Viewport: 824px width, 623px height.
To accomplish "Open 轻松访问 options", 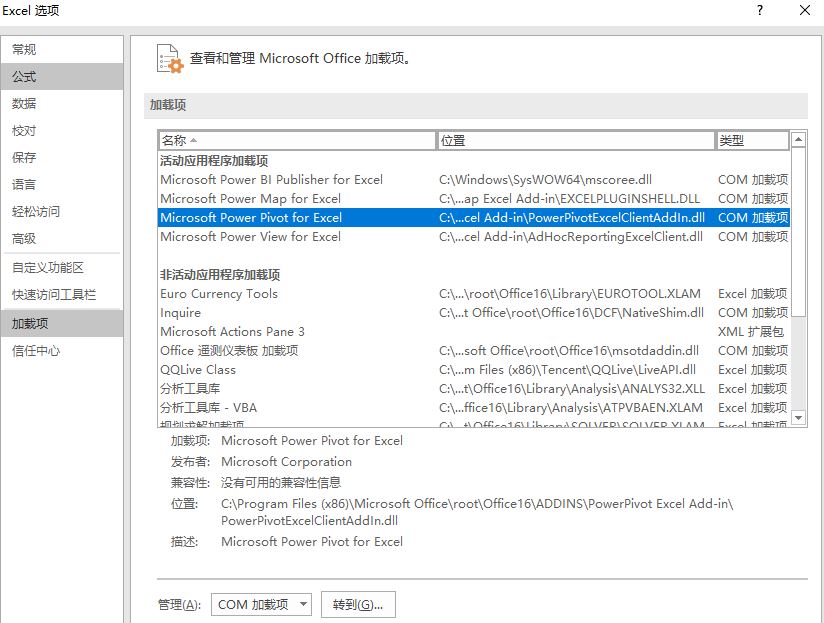I will click(62, 211).
